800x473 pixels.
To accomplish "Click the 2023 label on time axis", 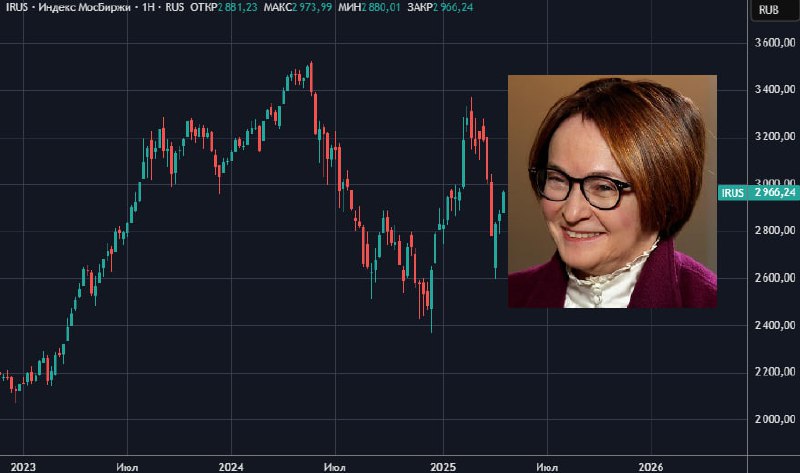I will [23, 467].
